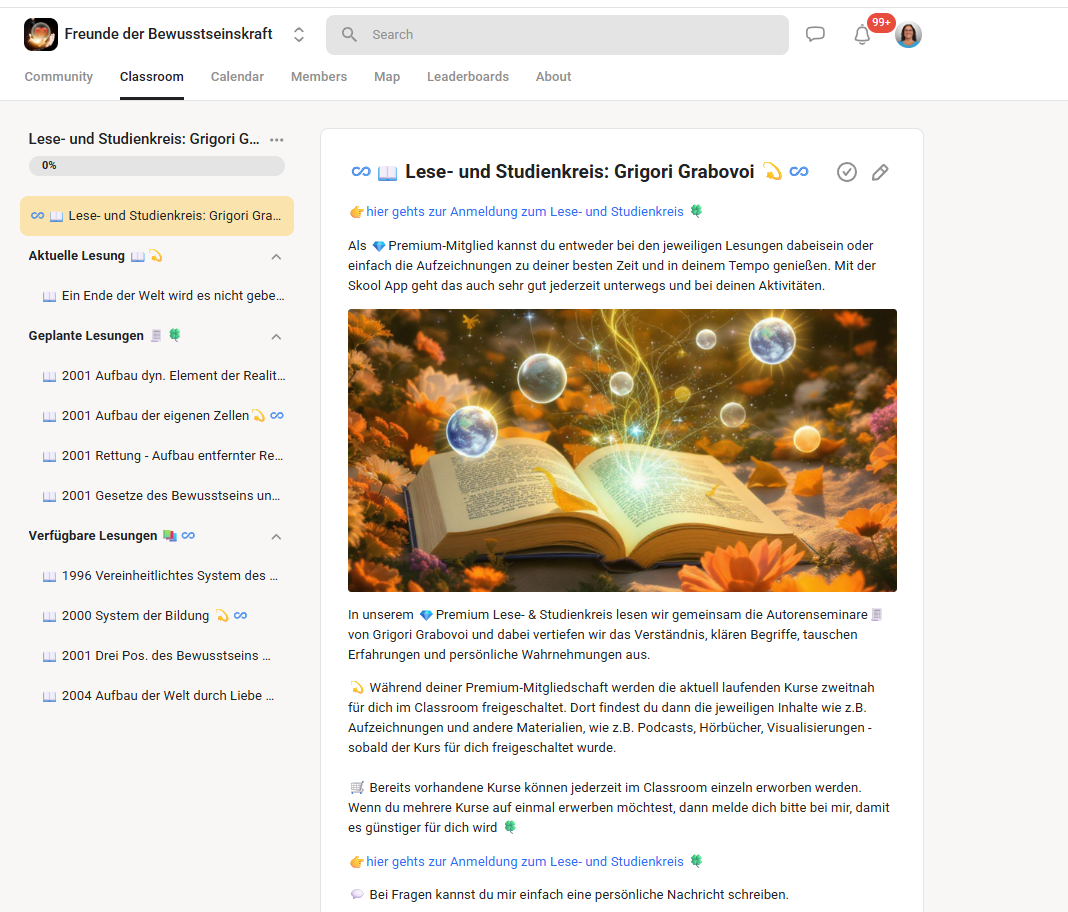1068x912 pixels.
Task: Click the Aktuelle Lesung section heading
Action: (x=77, y=256)
